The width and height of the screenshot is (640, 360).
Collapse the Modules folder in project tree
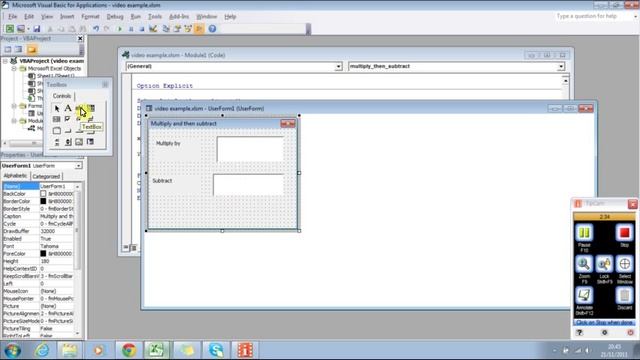pos(14,121)
